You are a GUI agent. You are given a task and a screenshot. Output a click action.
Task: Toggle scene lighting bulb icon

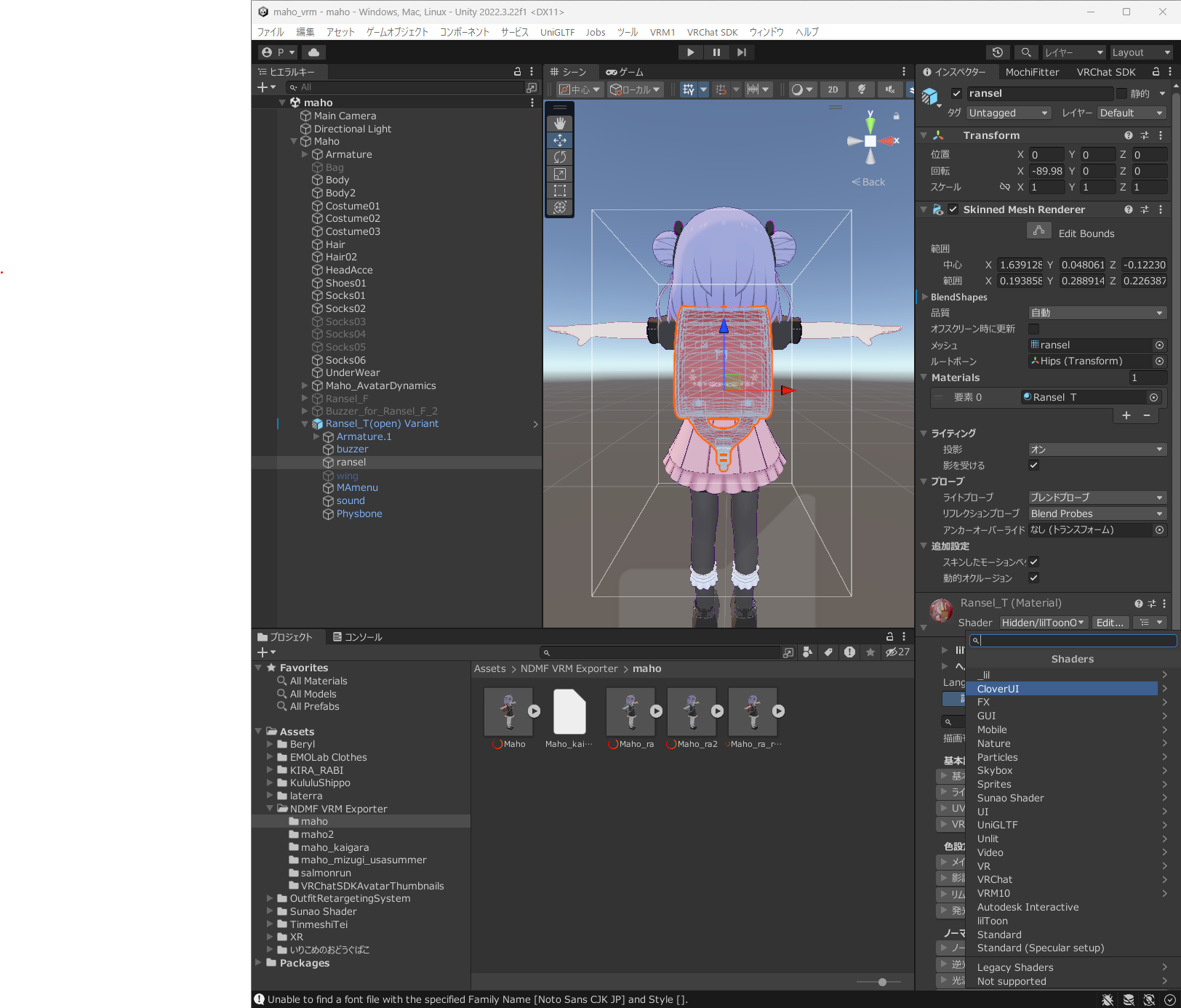(x=862, y=89)
